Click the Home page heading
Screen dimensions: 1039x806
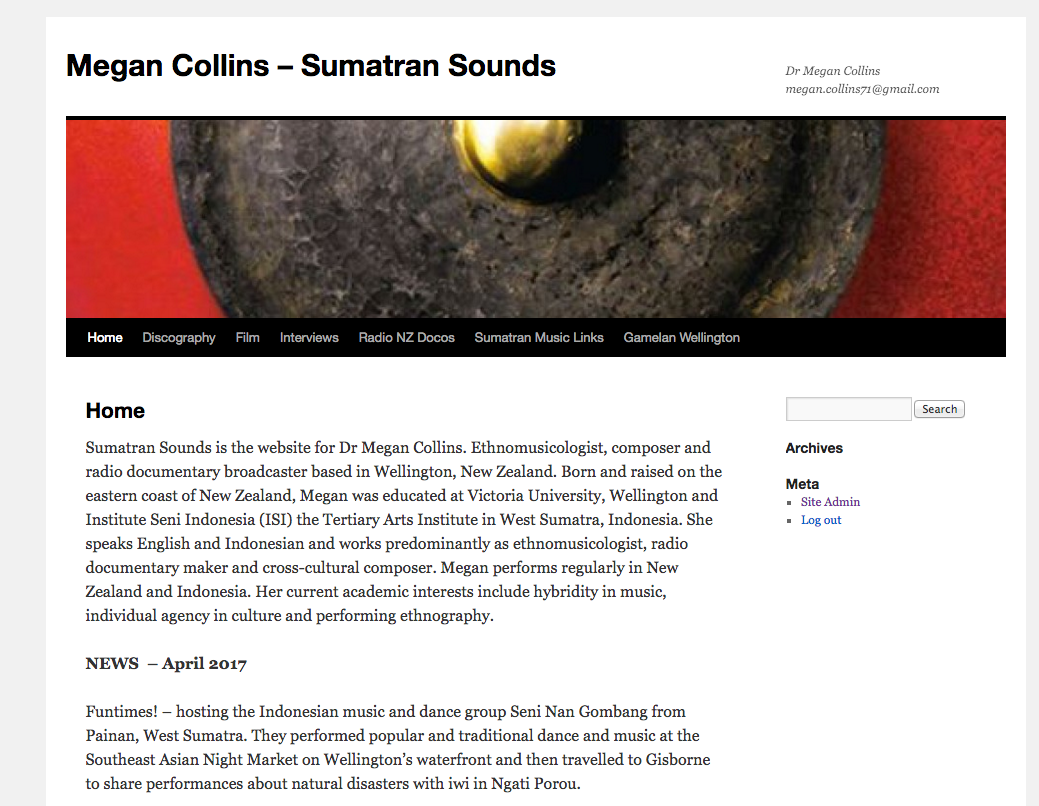115,411
